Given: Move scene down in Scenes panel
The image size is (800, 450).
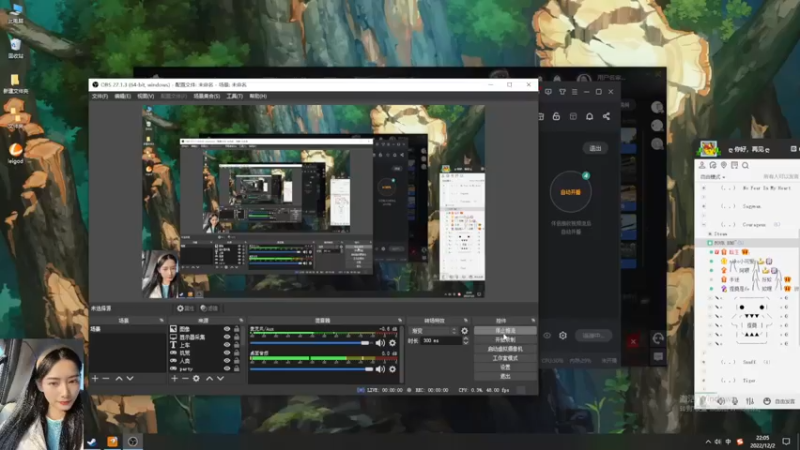Looking at the screenshot, I should tap(130, 379).
